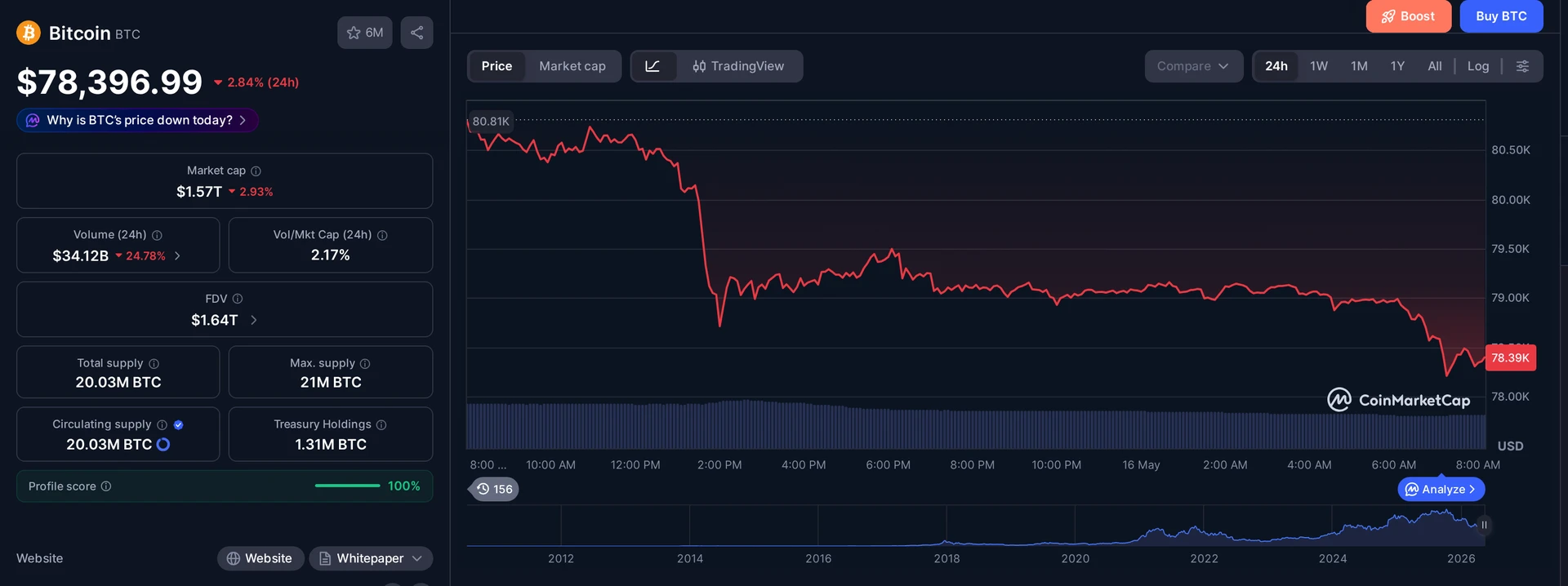Click 2.84% (24h) price change text
This screenshot has height=586, width=1568.
pyautogui.click(x=263, y=82)
